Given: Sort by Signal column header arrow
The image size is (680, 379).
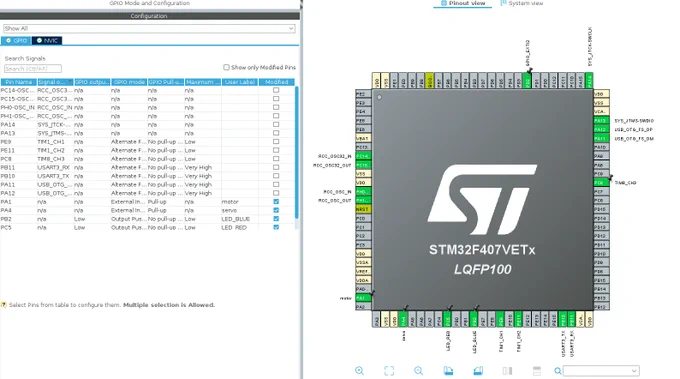Looking at the screenshot, I should pos(70,81).
